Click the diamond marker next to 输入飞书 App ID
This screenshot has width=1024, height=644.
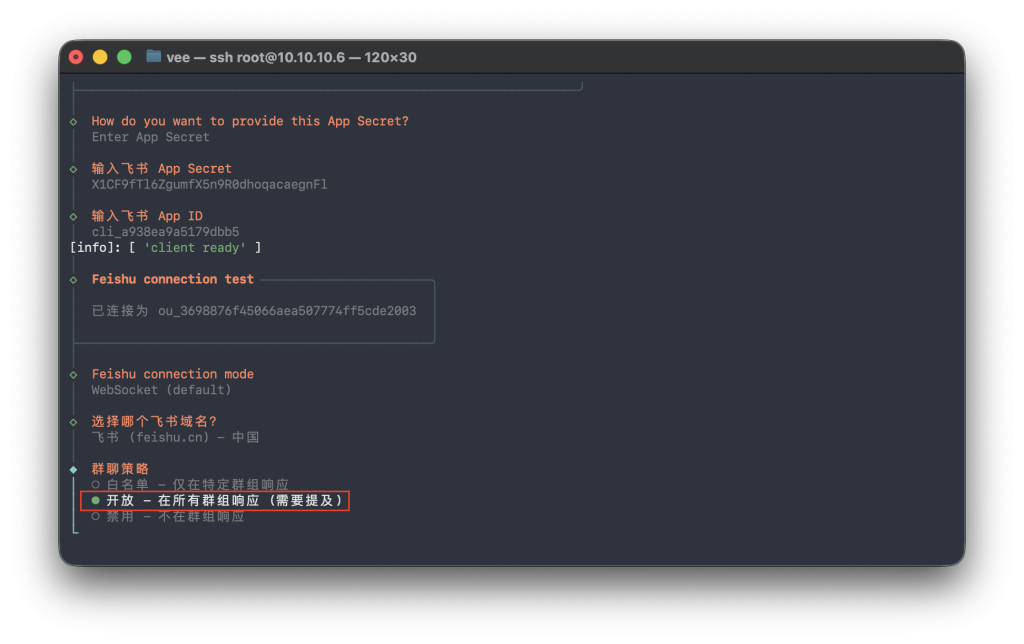(x=73, y=217)
